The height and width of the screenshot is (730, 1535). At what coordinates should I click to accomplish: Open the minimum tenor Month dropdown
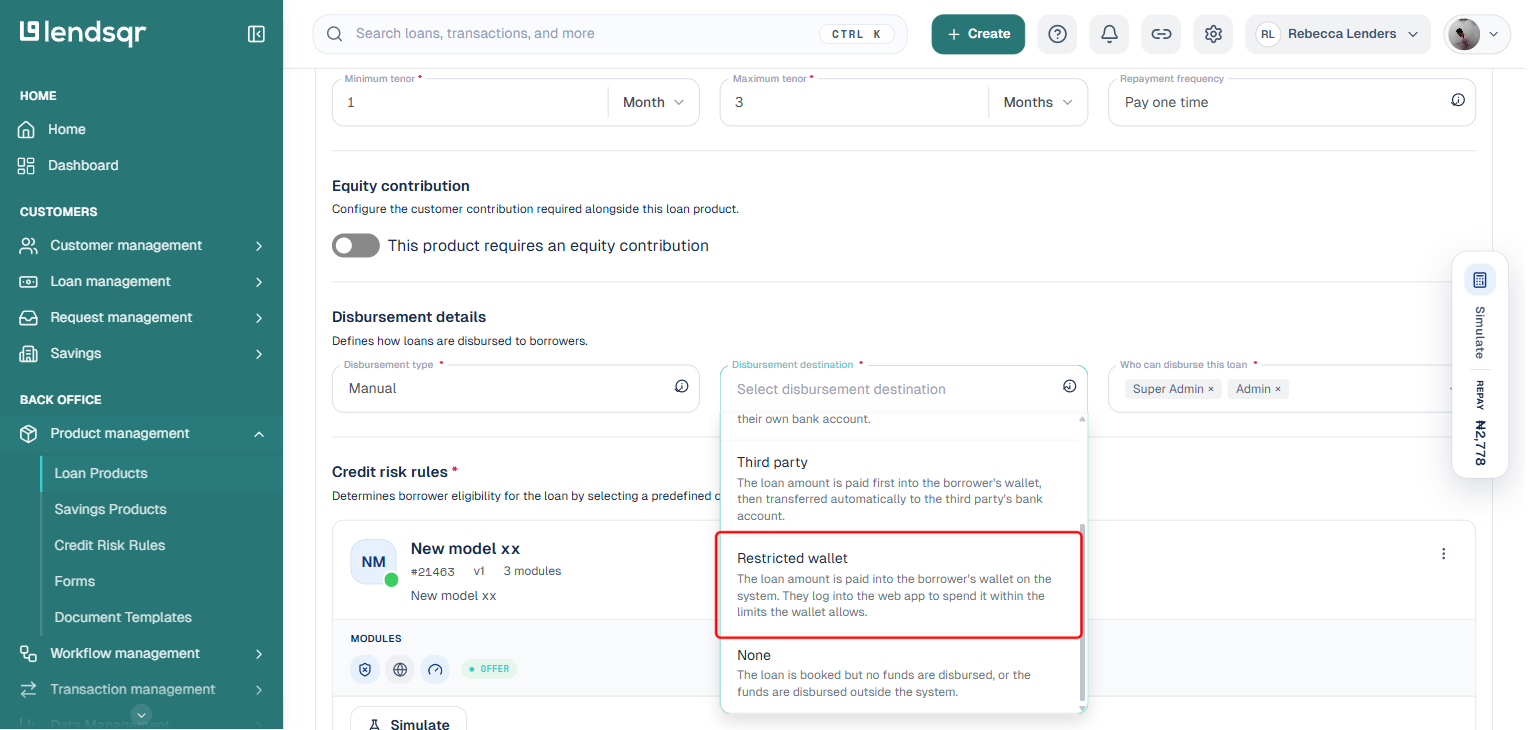pyautogui.click(x=654, y=102)
